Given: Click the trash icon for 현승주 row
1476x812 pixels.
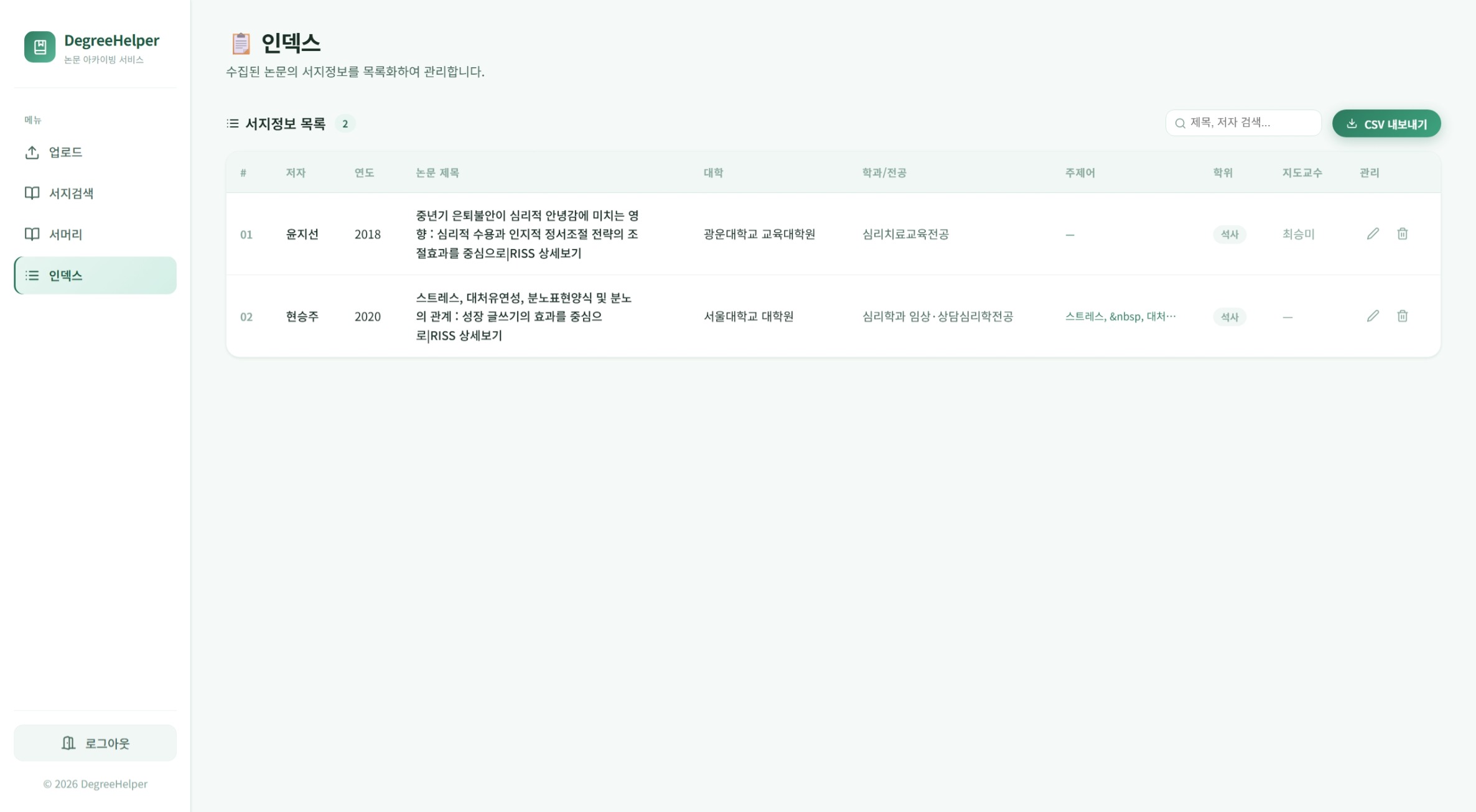Looking at the screenshot, I should click(1402, 316).
